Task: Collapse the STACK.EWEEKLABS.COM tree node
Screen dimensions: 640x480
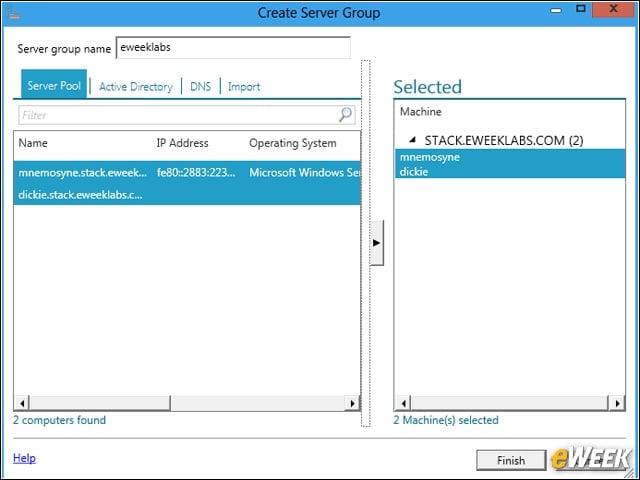Action: tap(413, 140)
